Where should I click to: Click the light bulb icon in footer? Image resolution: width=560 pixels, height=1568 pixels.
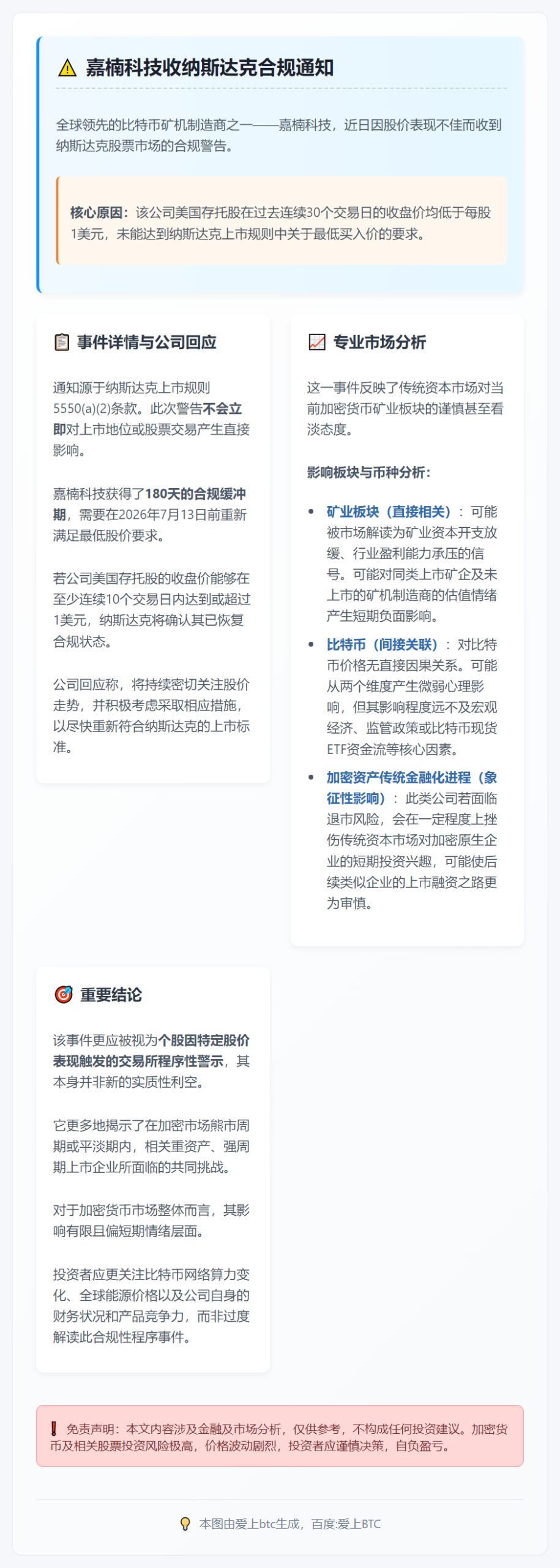coord(185,1524)
